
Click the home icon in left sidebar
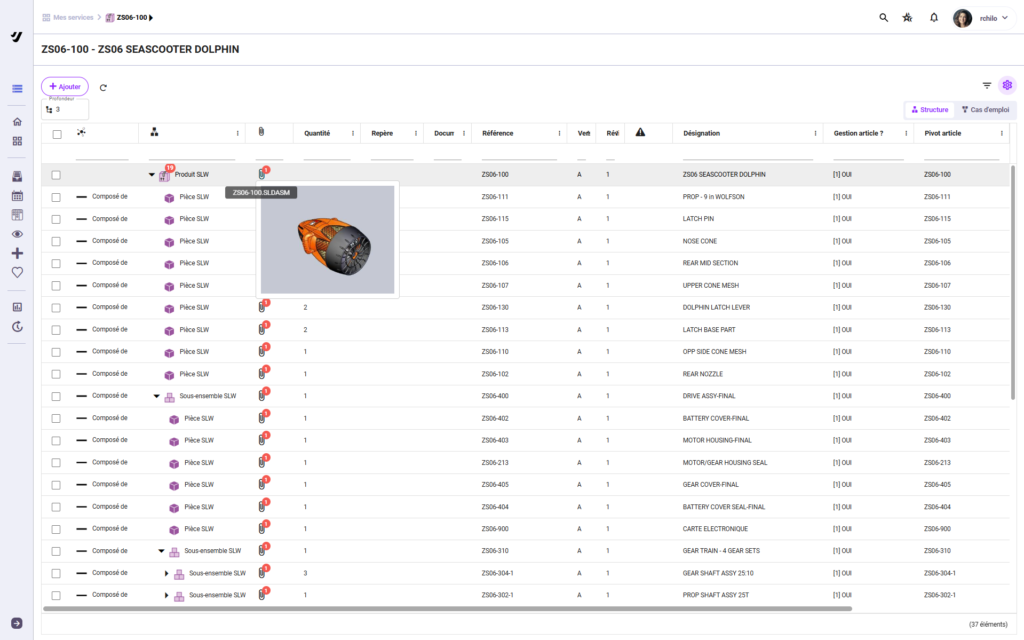pyautogui.click(x=17, y=122)
